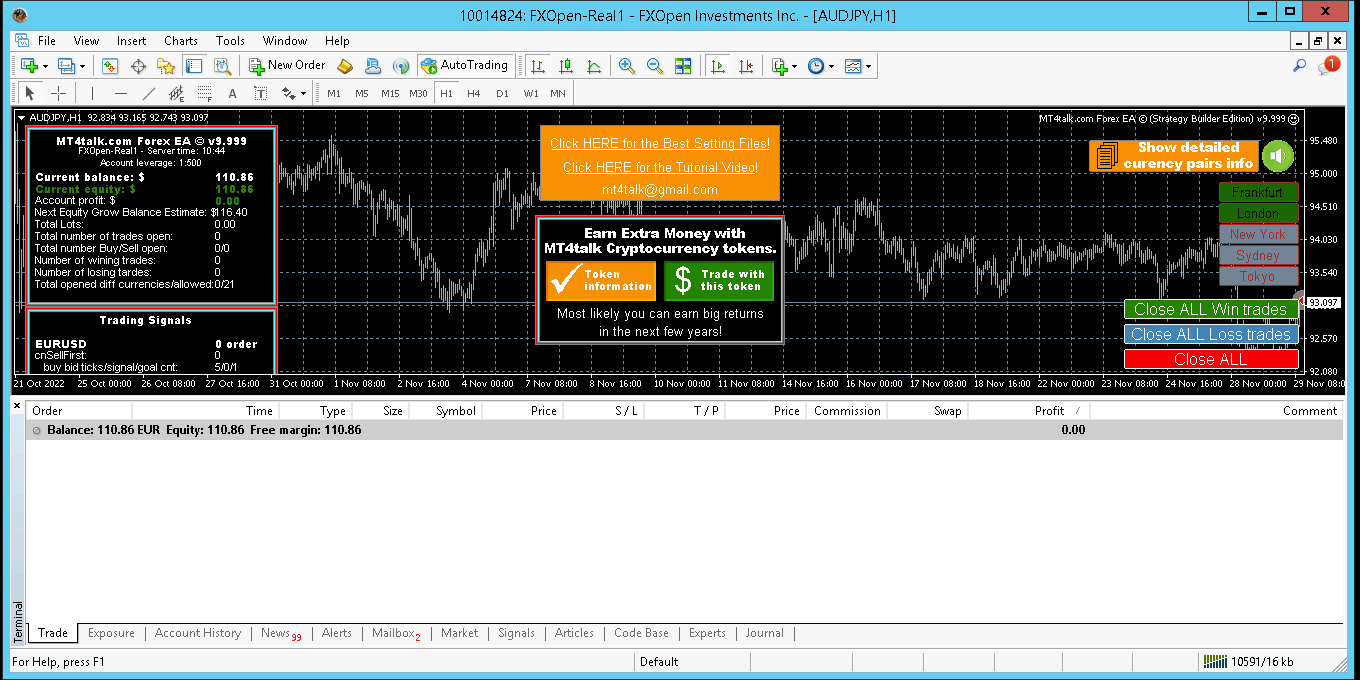1360x680 pixels.
Task: Tile chart windows with the grid icon
Action: coord(683,66)
